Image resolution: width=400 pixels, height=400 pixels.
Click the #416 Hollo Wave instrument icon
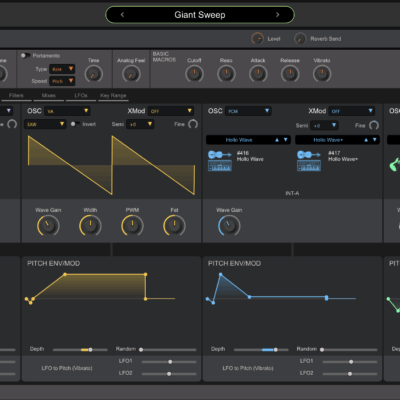coord(220,161)
